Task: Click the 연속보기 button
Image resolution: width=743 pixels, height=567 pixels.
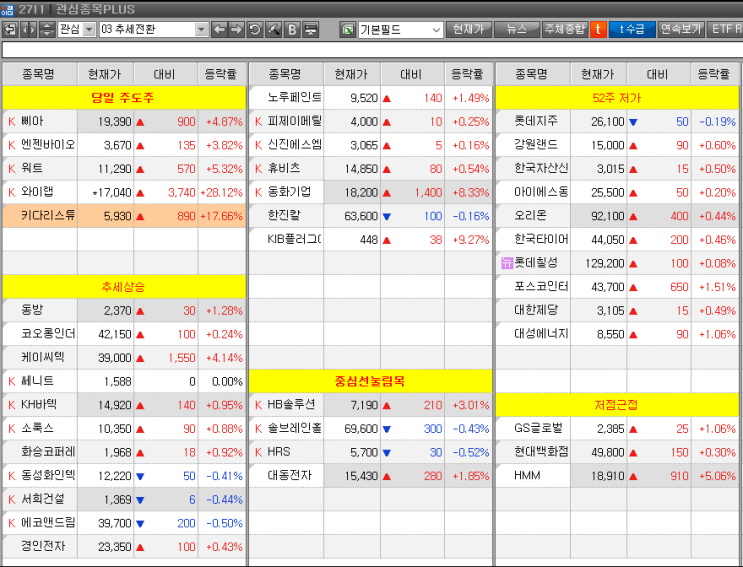Action: point(680,29)
